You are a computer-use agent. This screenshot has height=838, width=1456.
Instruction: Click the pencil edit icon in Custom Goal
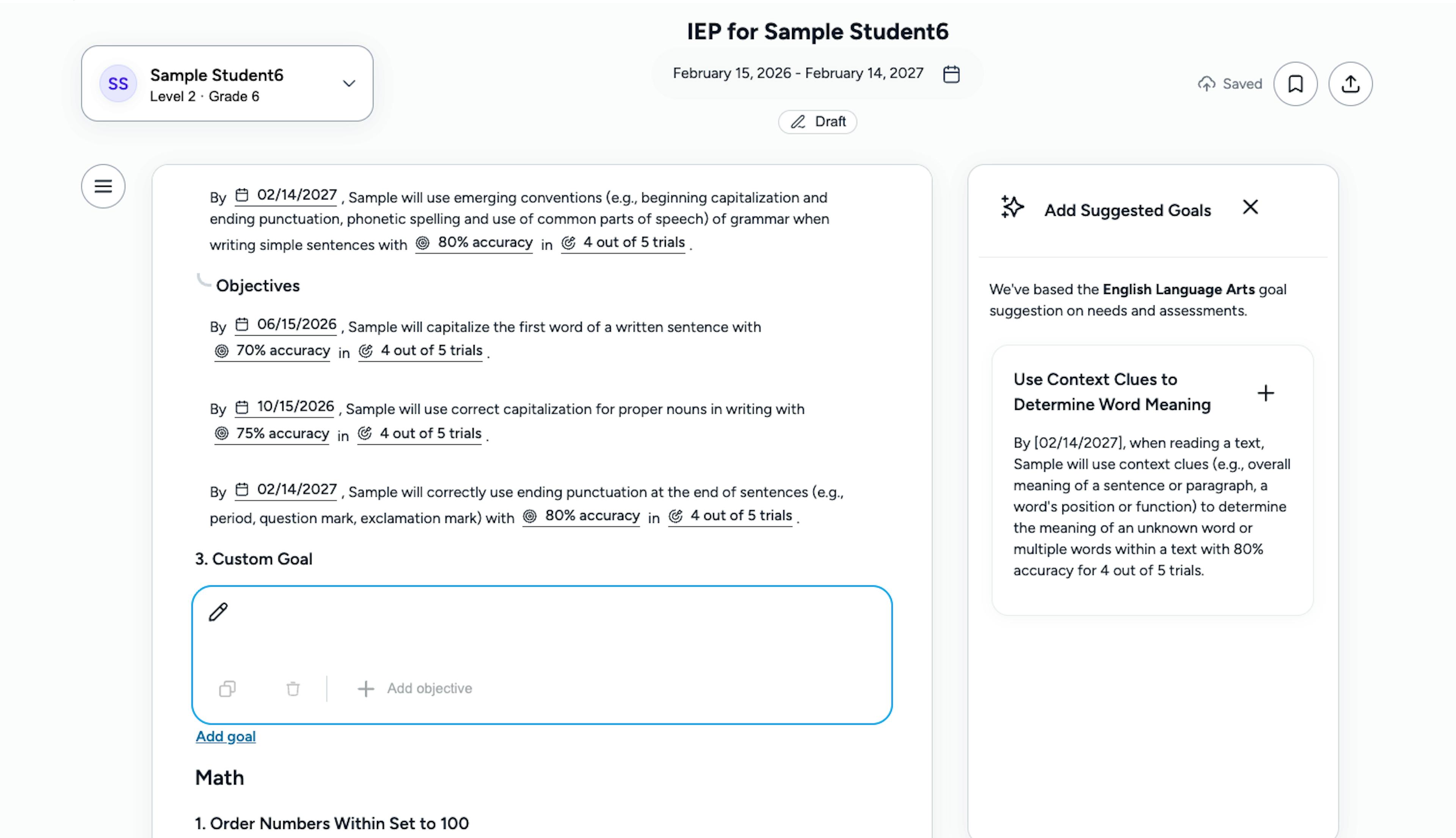218,612
